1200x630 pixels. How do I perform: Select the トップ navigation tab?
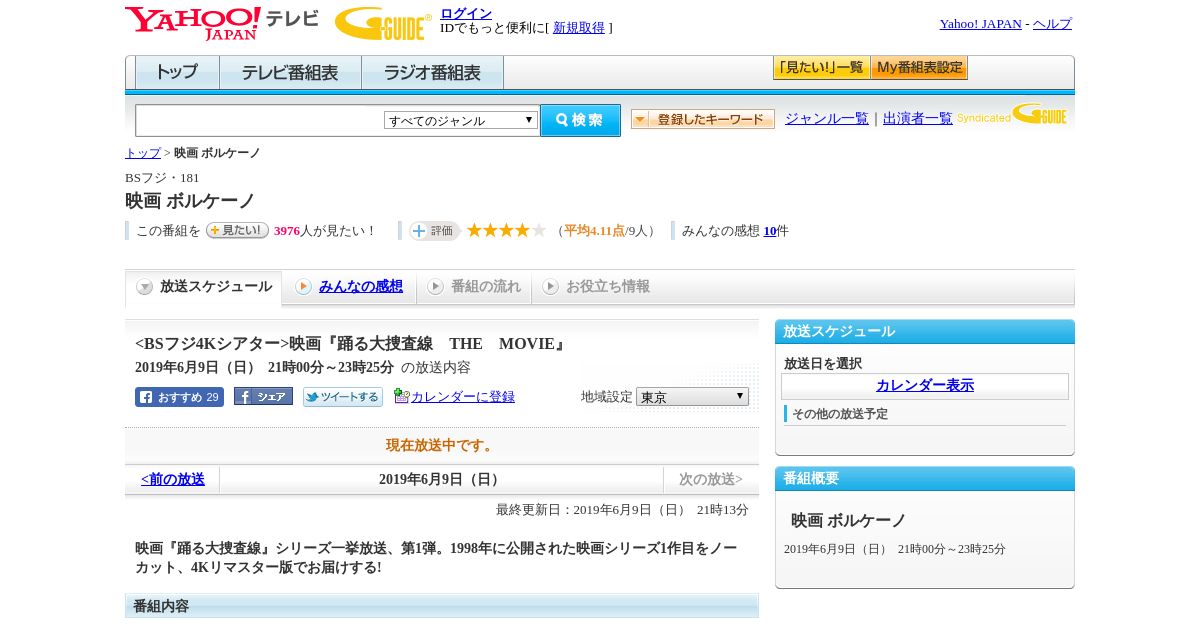tap(177, 73)
